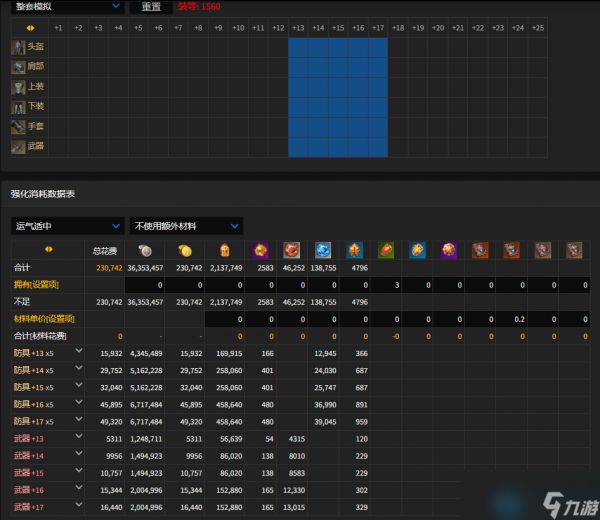The image size is (600, 520).
Task: Open the 运气适中 luck dropdown
Action: pos(67,226)
